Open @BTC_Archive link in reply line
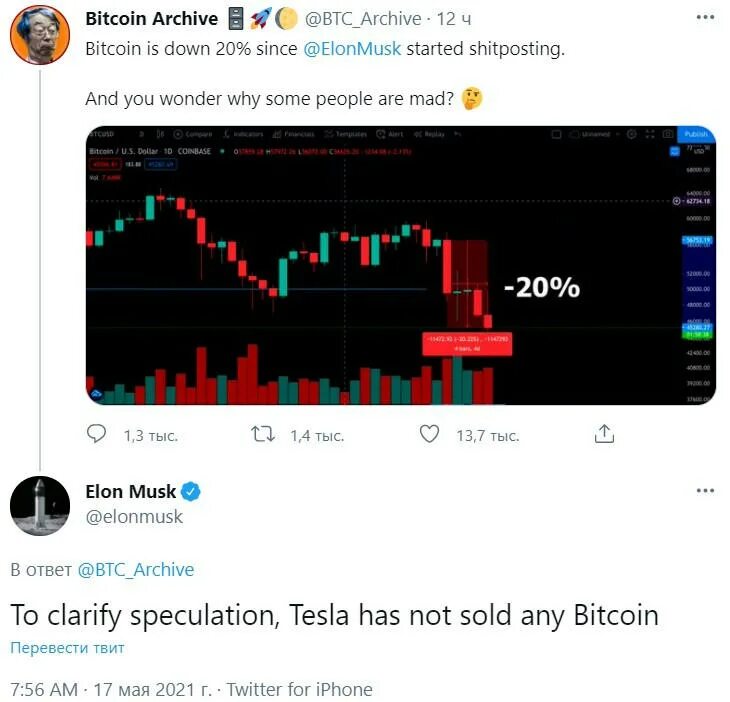The image size is (730, 702). coord(134,570)
